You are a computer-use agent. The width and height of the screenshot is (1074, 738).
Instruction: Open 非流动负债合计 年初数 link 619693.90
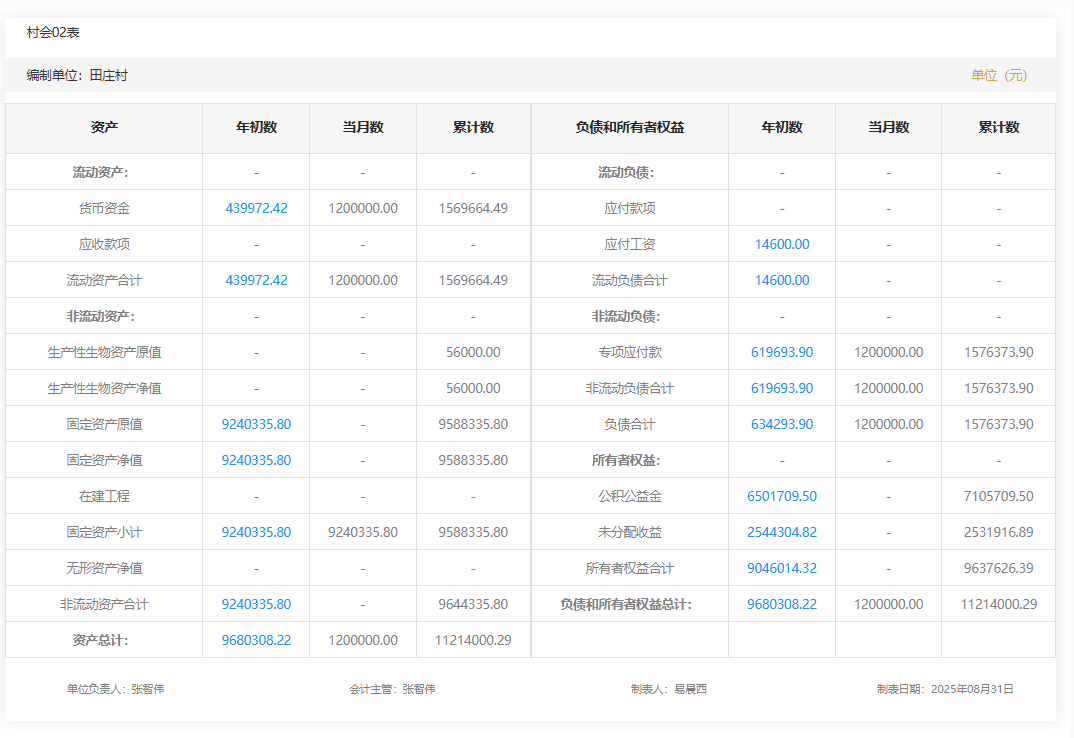click(782, 388)
